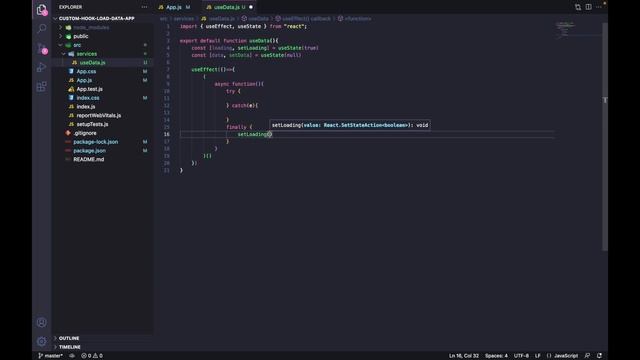640x360 pixels.
Task: Open editor More Actions ellipsis
Action: click(599, 7)
